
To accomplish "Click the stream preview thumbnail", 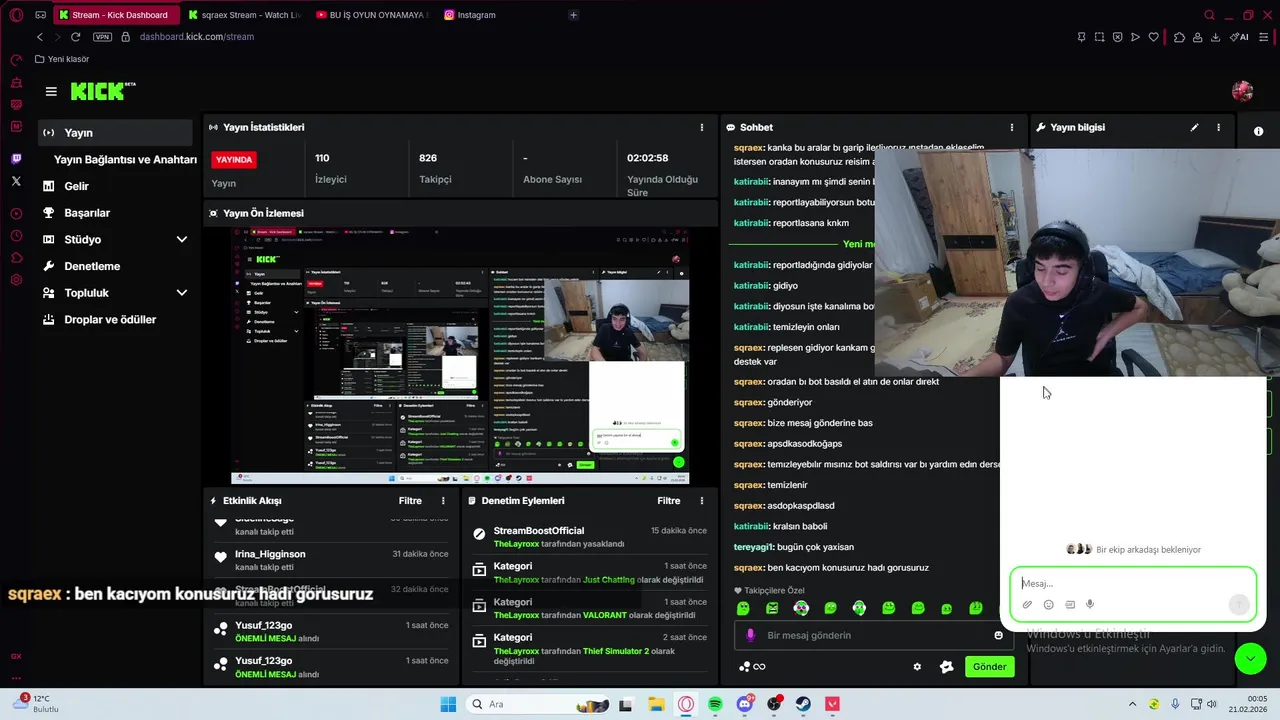I will [460, 356].
